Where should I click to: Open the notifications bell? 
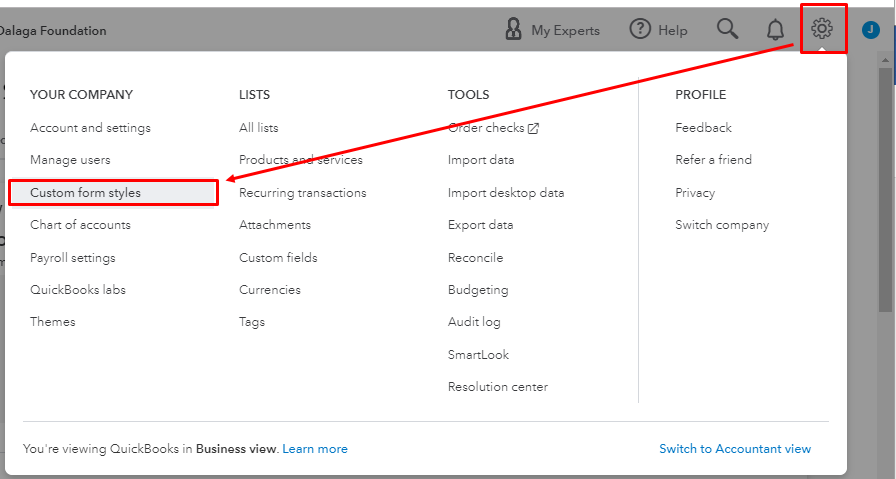tap(775, 30)
